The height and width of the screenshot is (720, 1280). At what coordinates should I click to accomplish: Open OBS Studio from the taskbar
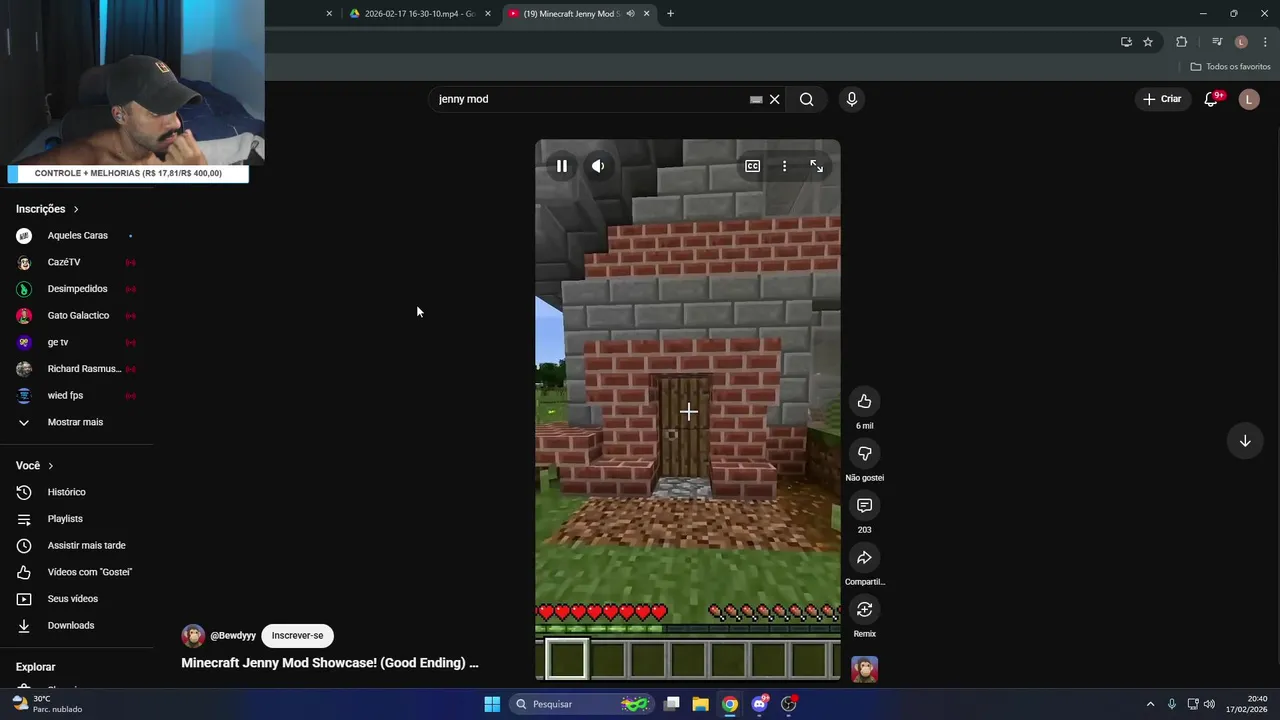(x=788, y=704)
